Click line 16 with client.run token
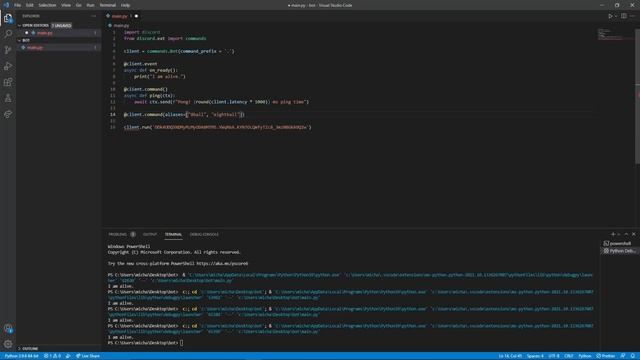Image resolution: width=640 pixels, height=360 pixels. [218, 127]
